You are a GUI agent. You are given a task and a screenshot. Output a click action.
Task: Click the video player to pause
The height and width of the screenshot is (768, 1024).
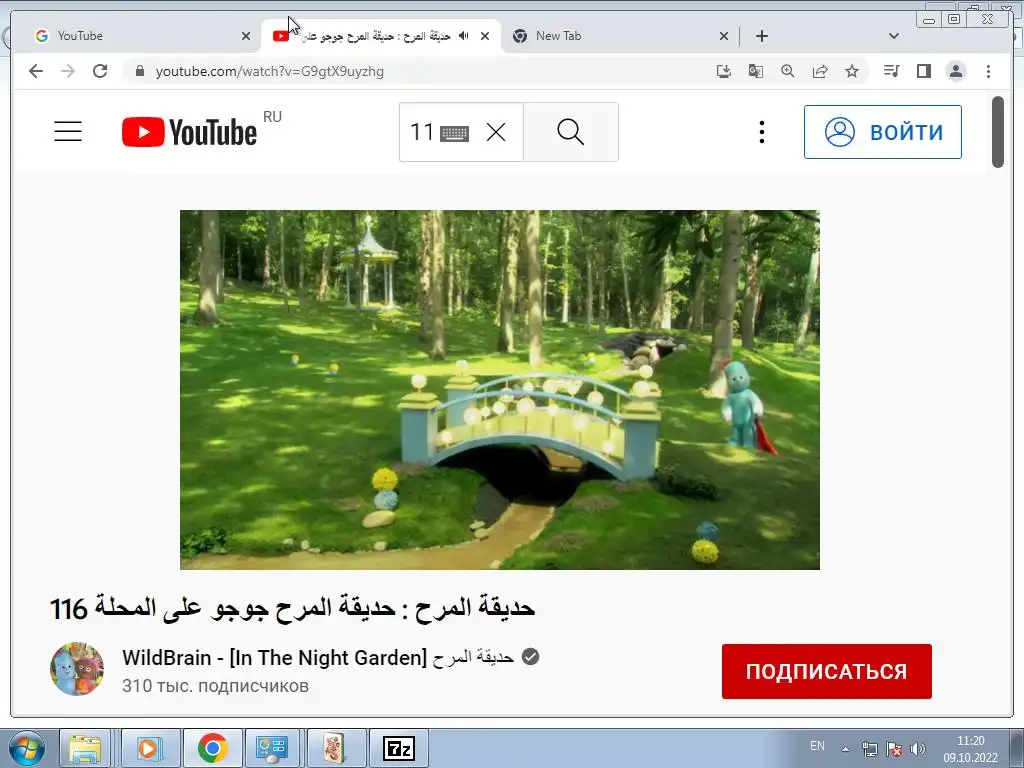(x=500, y=389)
